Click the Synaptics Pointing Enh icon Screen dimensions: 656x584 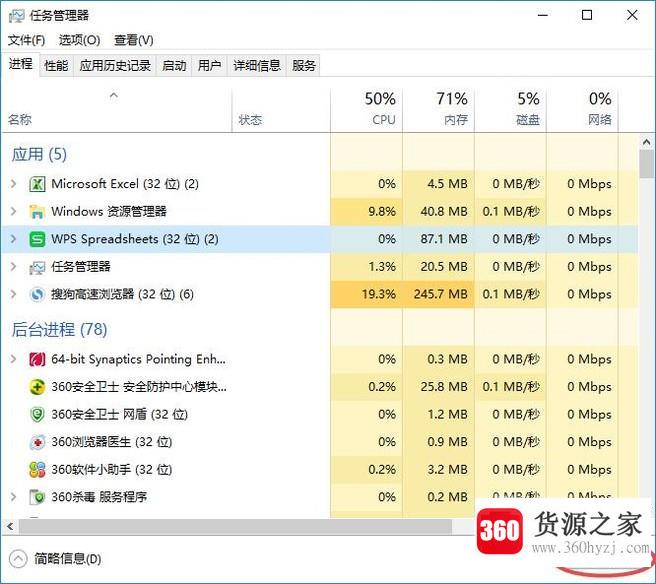pyautogui.click(x=37, y=359)
